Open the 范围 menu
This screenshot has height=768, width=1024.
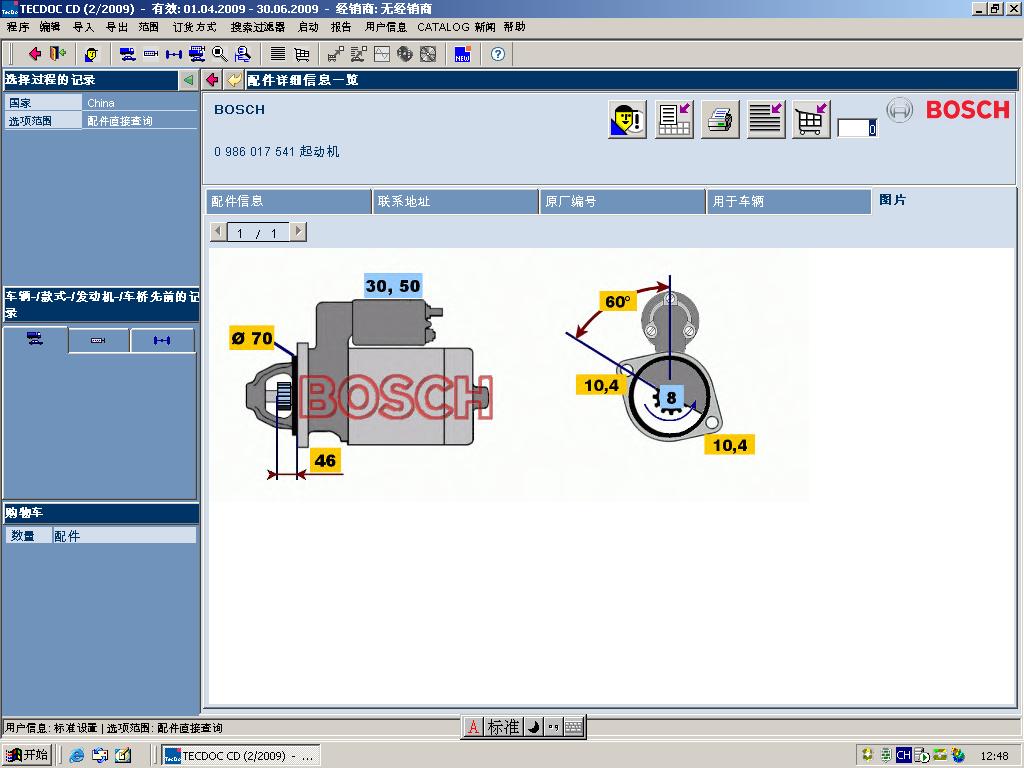[x=149, y=27]
